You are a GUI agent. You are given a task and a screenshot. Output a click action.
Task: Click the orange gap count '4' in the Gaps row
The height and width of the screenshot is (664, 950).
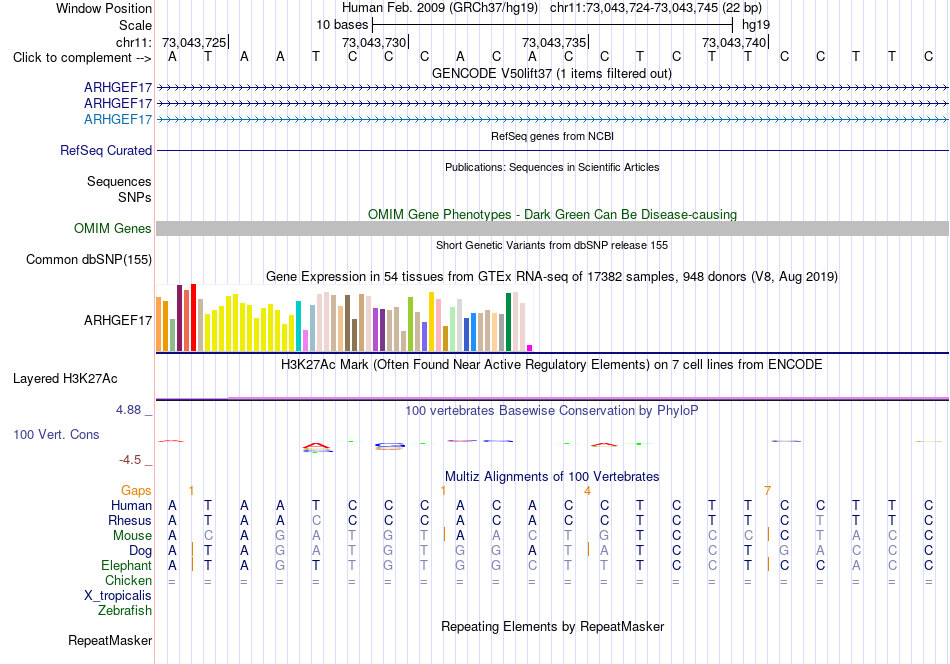tap(587, 490)
